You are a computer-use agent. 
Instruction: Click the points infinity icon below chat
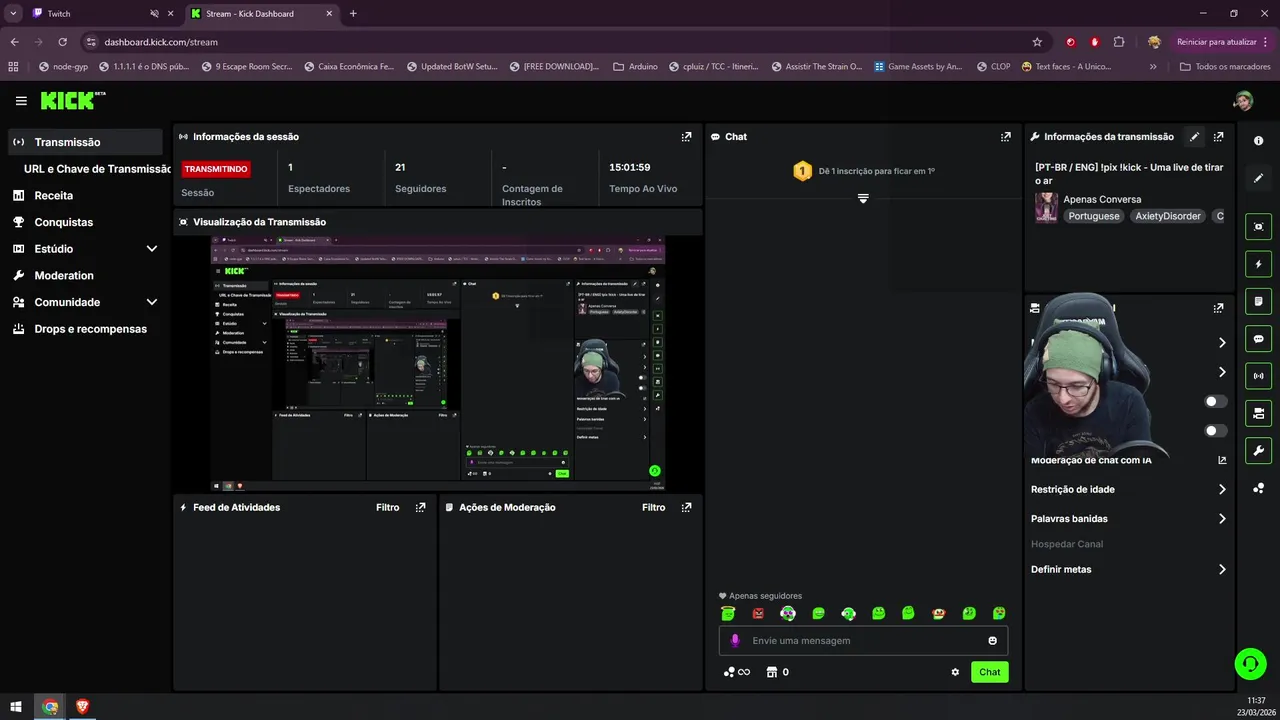coord(736,672)
